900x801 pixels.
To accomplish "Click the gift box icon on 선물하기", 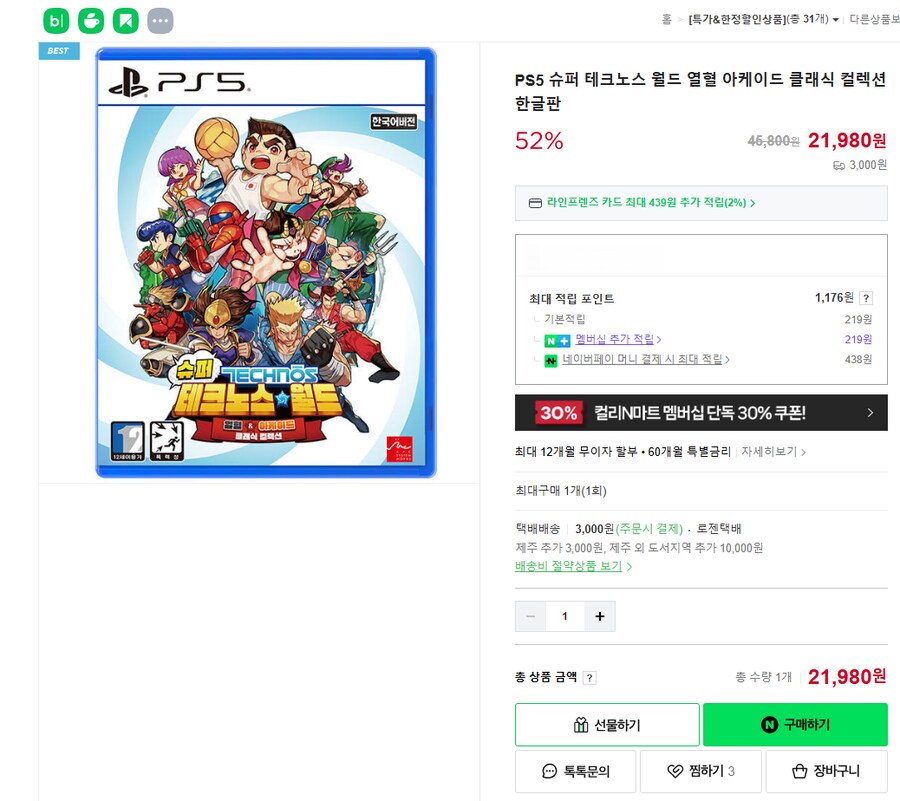I will click(582, 724).
